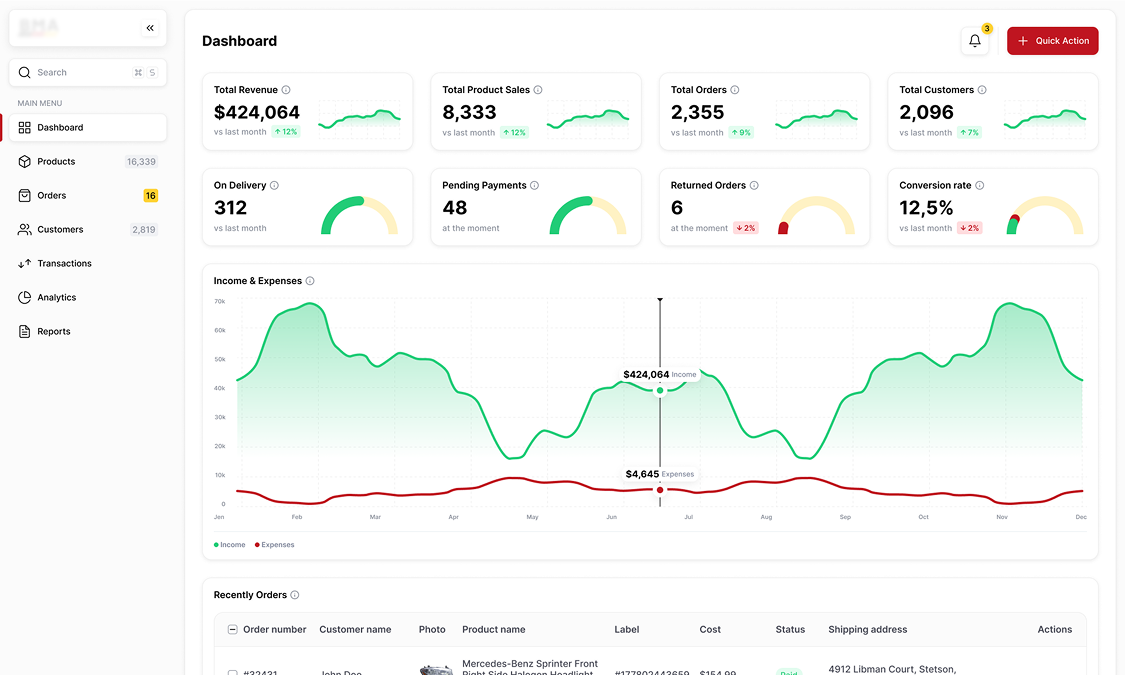The height and width of the screenshot is (675, 1125).
Task: Select the Customers sidebar icon
Action: 24,229
